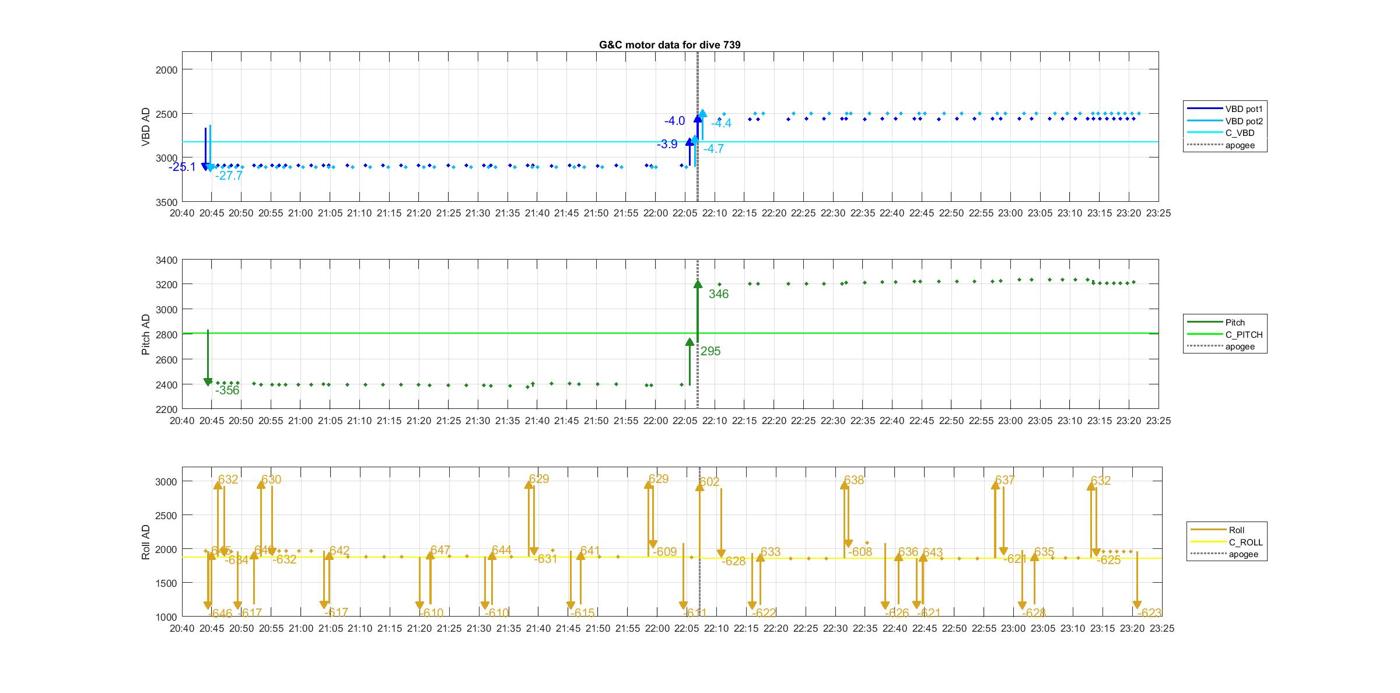Click the 'VBD AD' y-axis label

[146, 127]
